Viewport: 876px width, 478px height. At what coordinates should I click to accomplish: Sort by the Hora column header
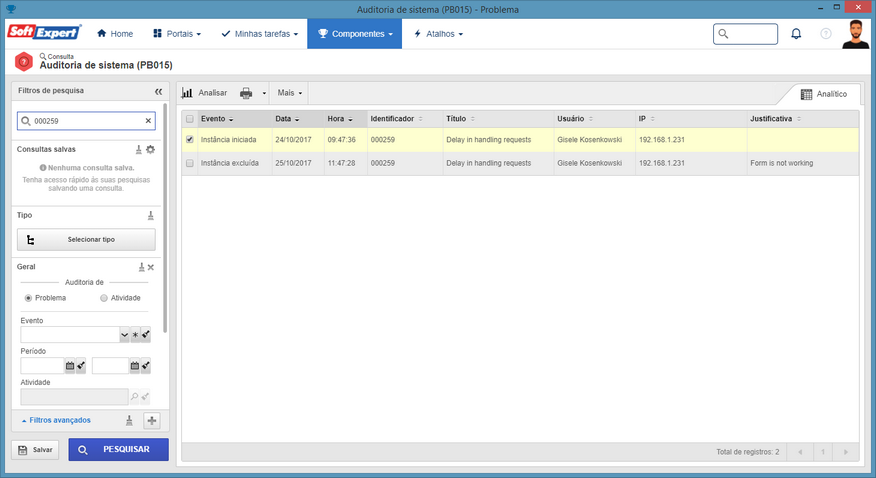coord(340,119)
